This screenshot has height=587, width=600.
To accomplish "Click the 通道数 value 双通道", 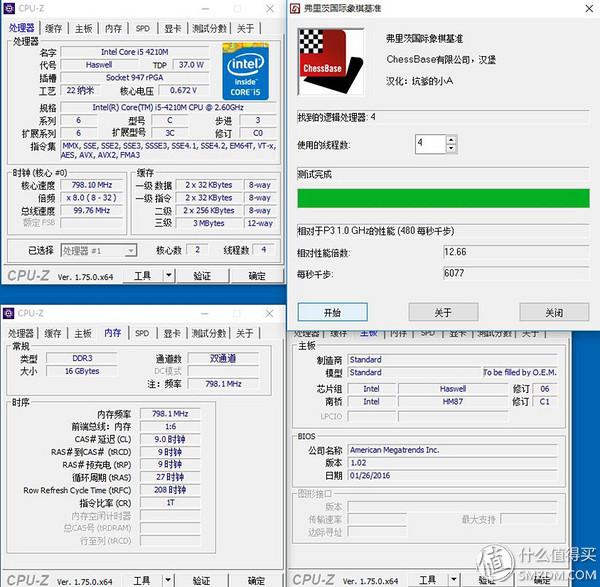I will 223,358.
